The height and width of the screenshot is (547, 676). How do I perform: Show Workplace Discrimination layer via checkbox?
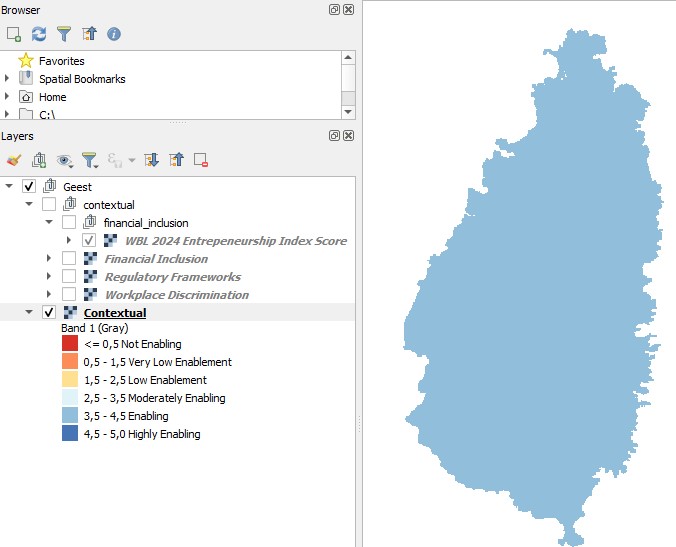pyautogui.click(x=69, y=294)
